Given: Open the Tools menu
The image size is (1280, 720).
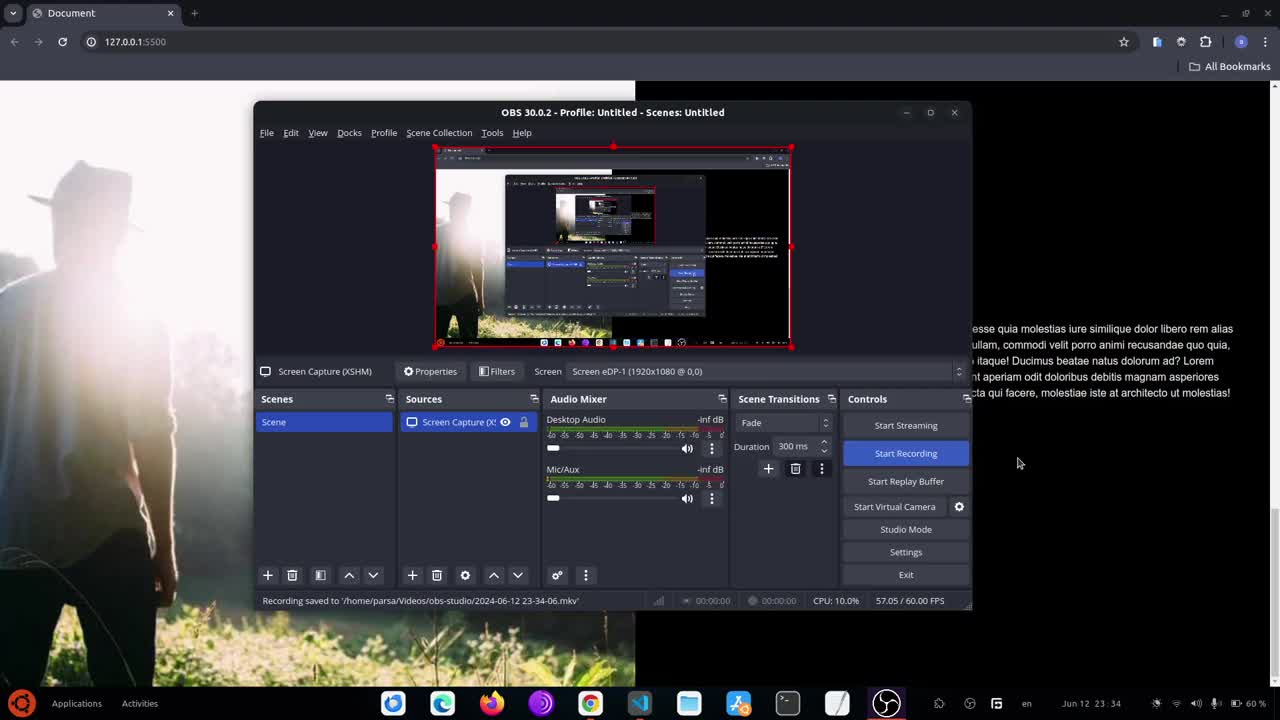Looking at the screenshot, I should tap(492, 133).
